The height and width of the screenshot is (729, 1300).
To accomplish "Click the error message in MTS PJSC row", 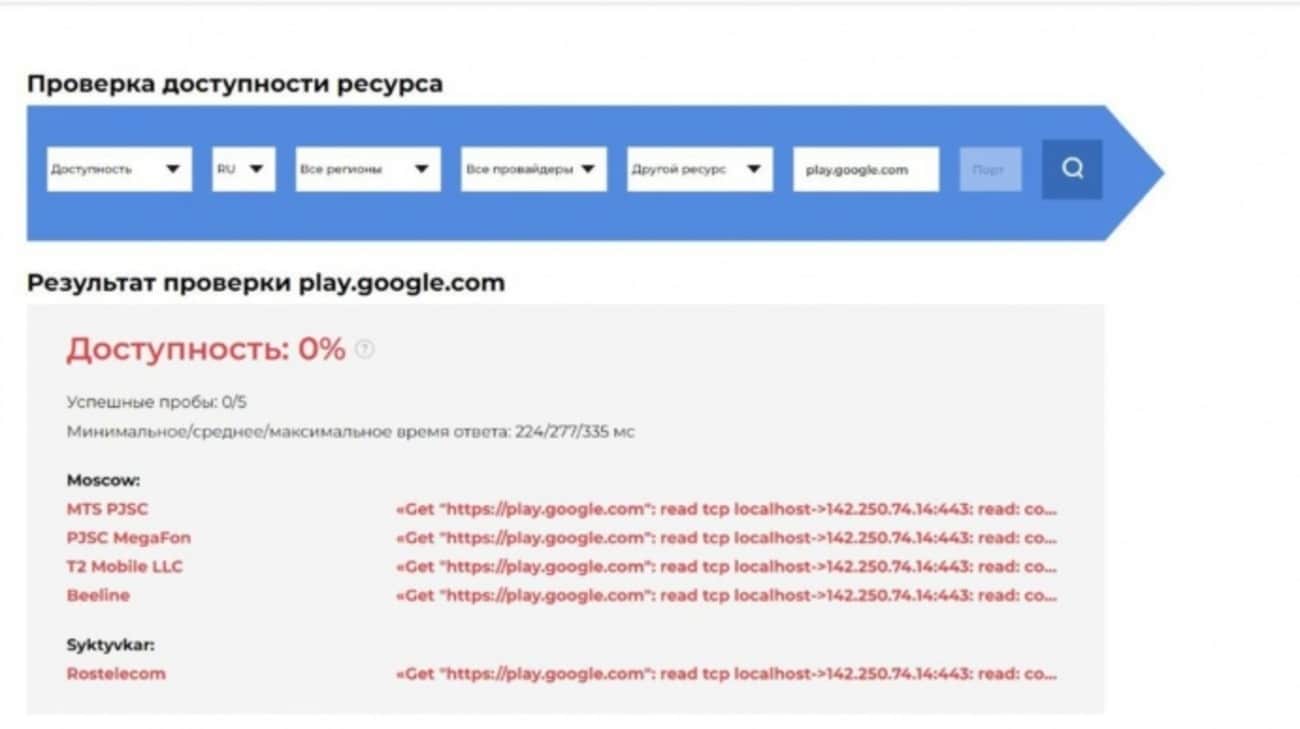I will 726,510.
